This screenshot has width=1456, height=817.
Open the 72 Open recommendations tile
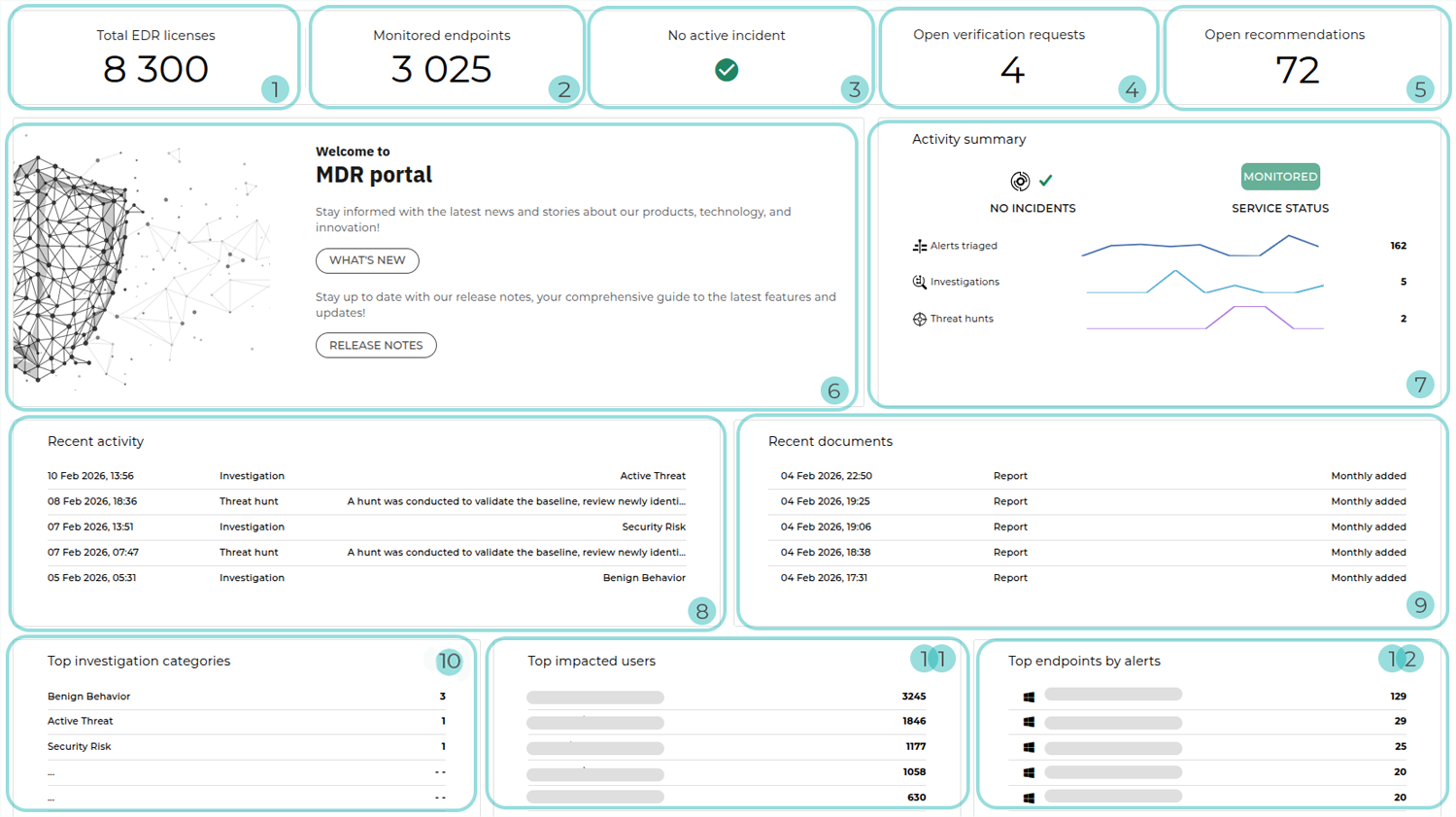[1297, 70]
